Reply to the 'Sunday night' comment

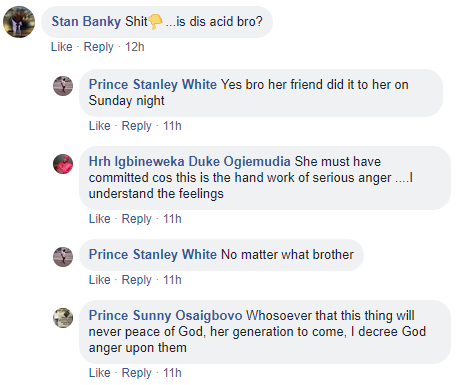click(136, 126)
